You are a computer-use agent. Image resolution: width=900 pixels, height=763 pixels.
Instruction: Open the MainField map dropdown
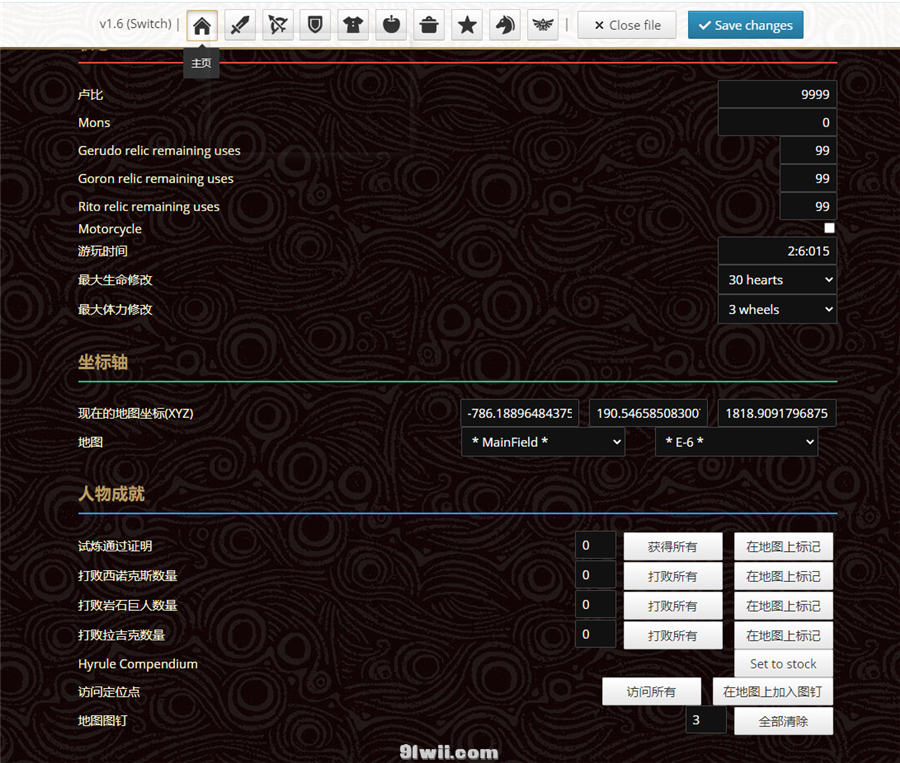[x=544, y=442]
